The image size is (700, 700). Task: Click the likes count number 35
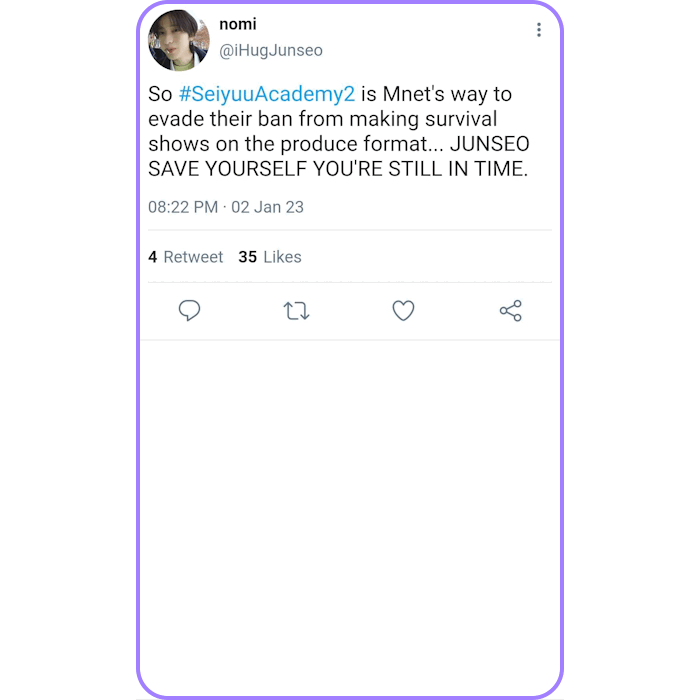[x=247, y=257]
